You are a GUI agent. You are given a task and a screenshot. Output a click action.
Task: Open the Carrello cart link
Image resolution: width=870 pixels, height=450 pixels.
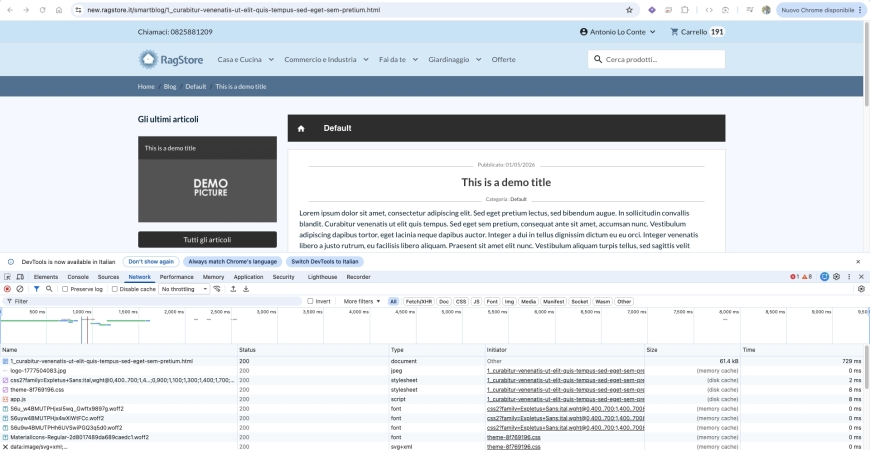point(697,32)
